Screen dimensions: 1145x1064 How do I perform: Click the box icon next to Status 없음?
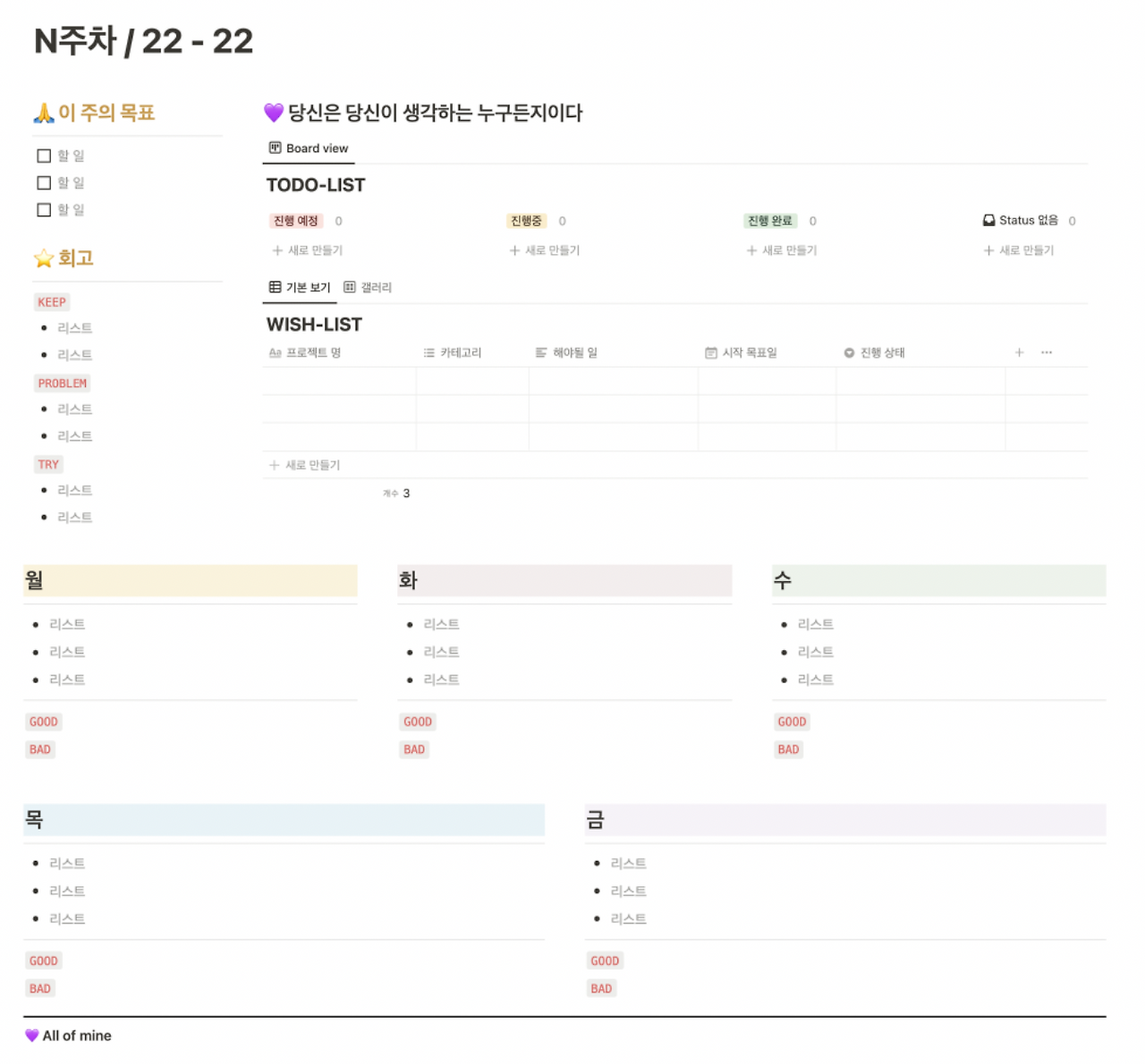point(988,220)
